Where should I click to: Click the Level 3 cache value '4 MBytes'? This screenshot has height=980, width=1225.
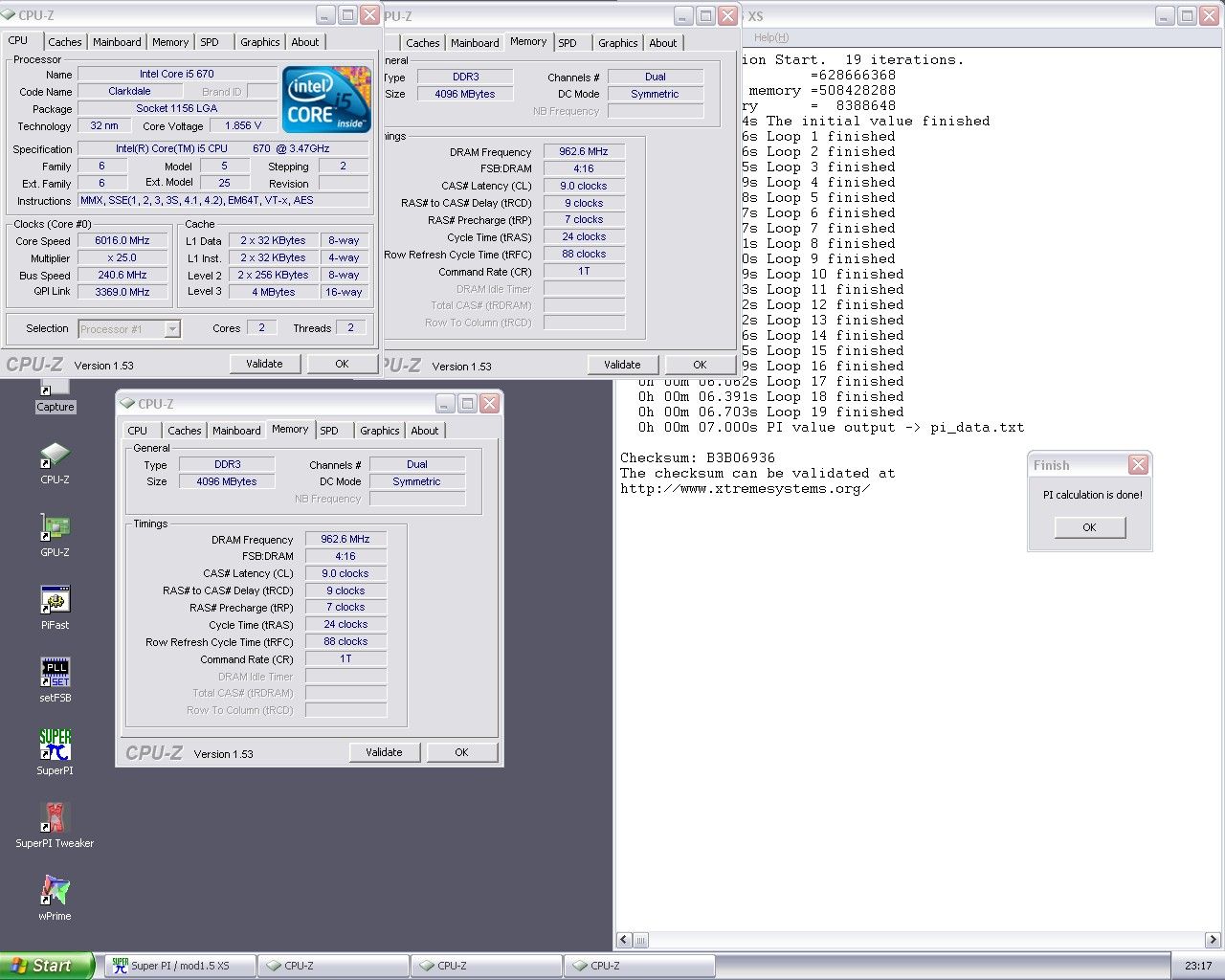[274, 293]
